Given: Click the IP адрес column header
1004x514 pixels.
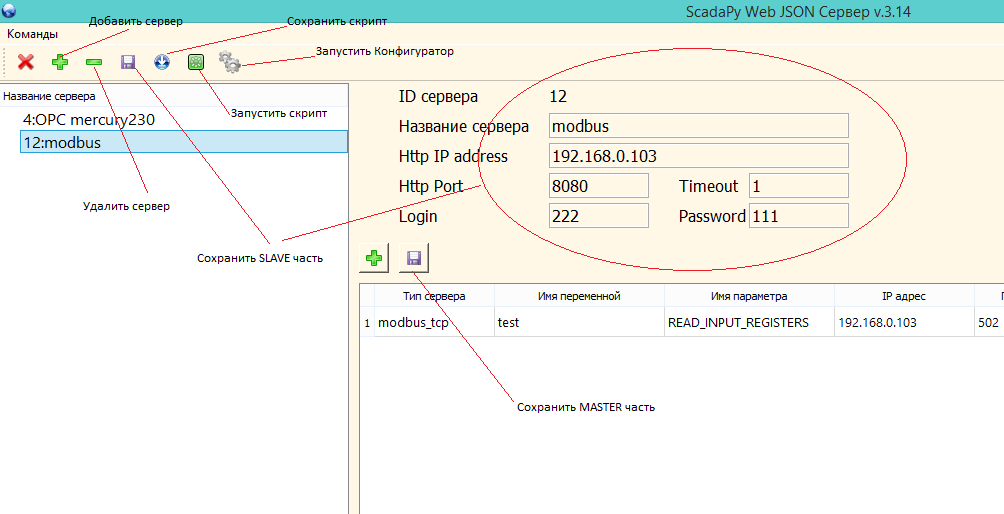Looking at the screenshot, I should point(903,296).
